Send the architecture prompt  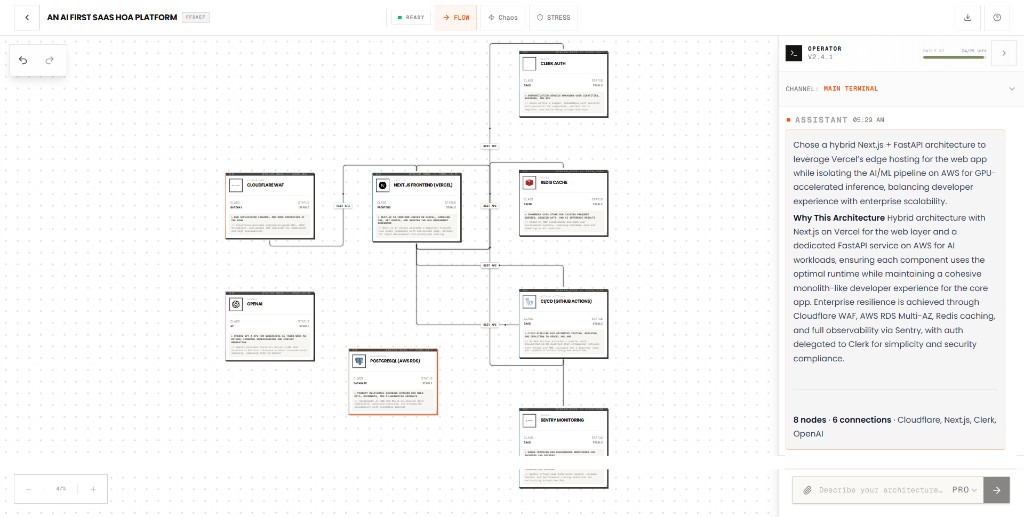[x=997, y=490]
